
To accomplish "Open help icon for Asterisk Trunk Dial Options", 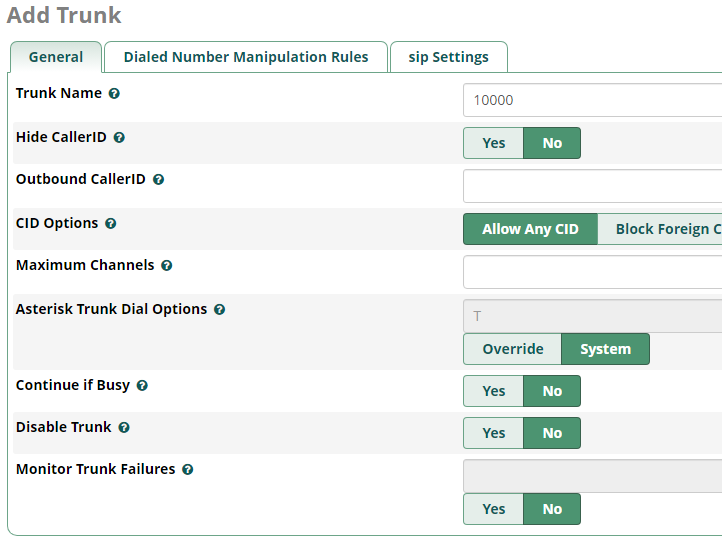I will [220, 310].
